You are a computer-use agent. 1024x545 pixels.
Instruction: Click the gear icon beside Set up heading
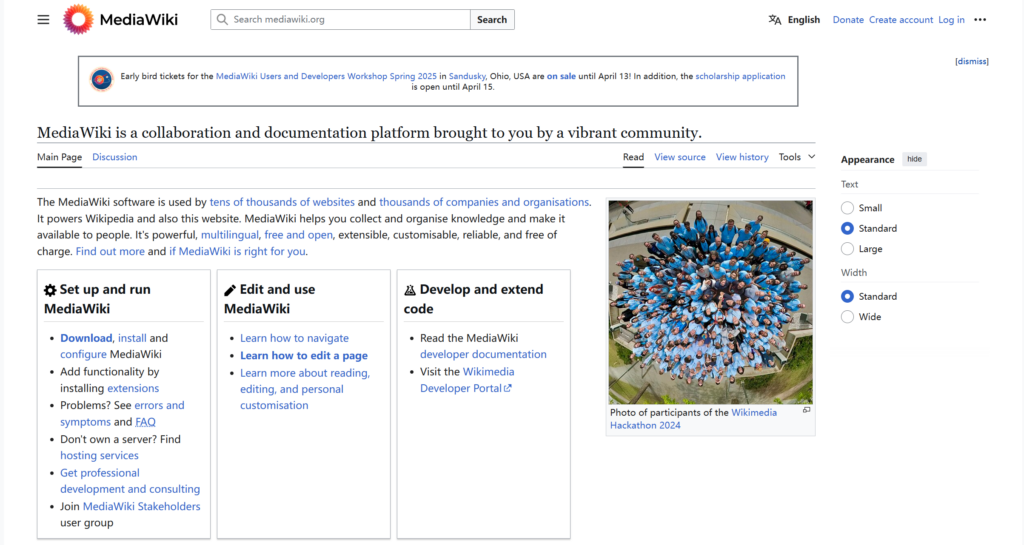tap(50, 290)
